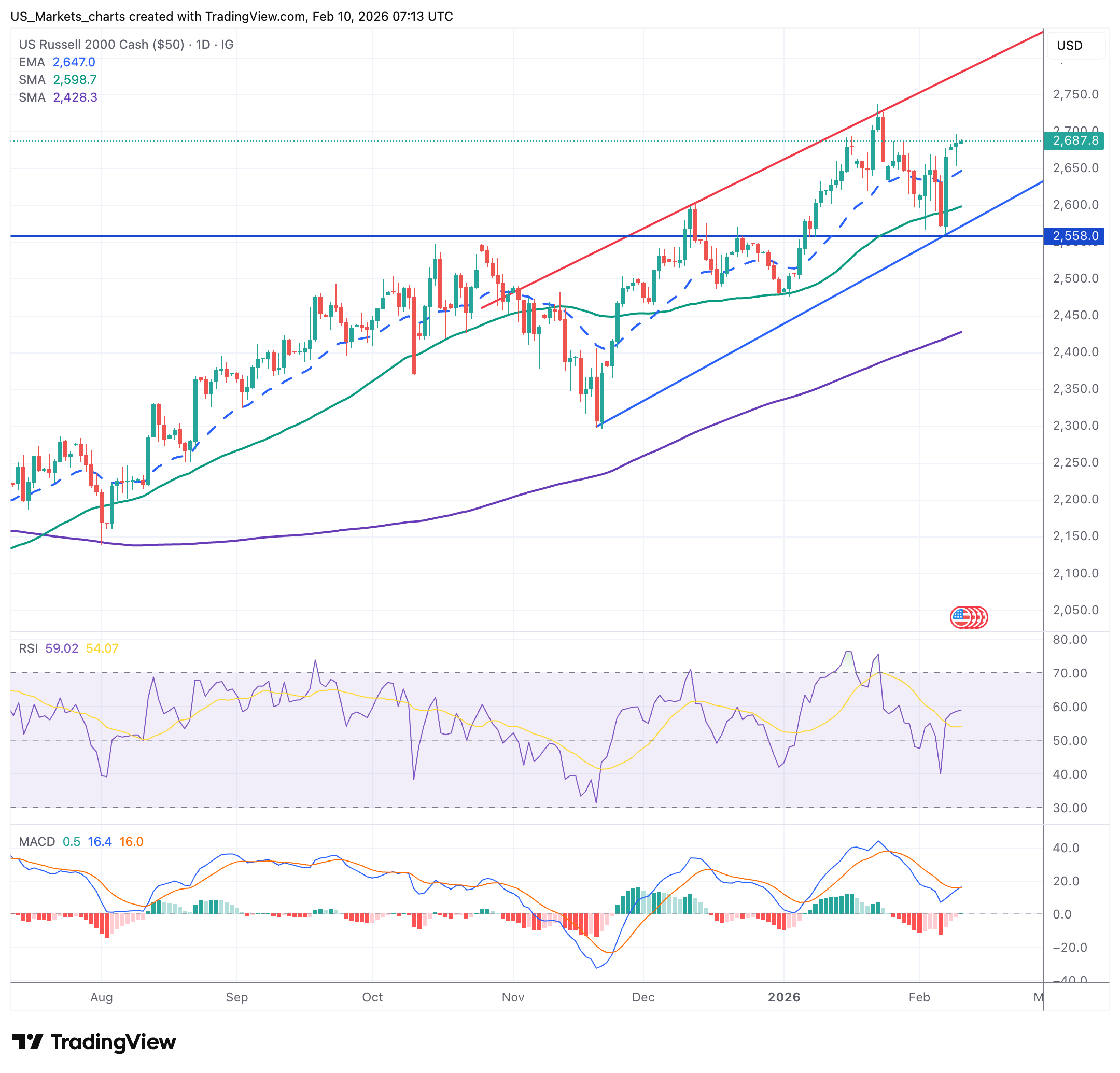Click the RSI 59.02 value readout
This screenshot has height=1073, width=1120.
tap(62, 648)
